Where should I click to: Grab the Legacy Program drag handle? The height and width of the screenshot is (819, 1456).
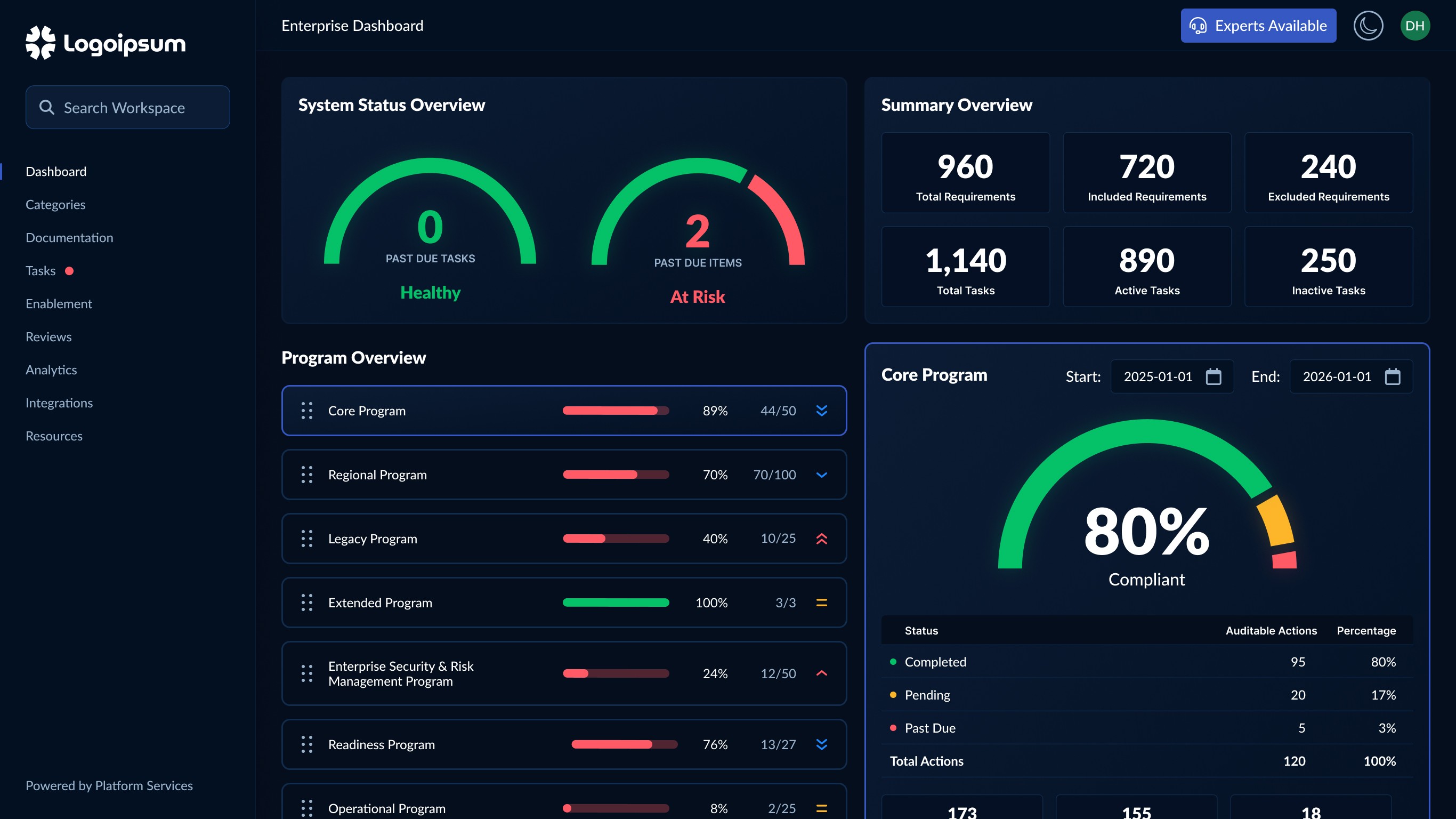(307, 539)
